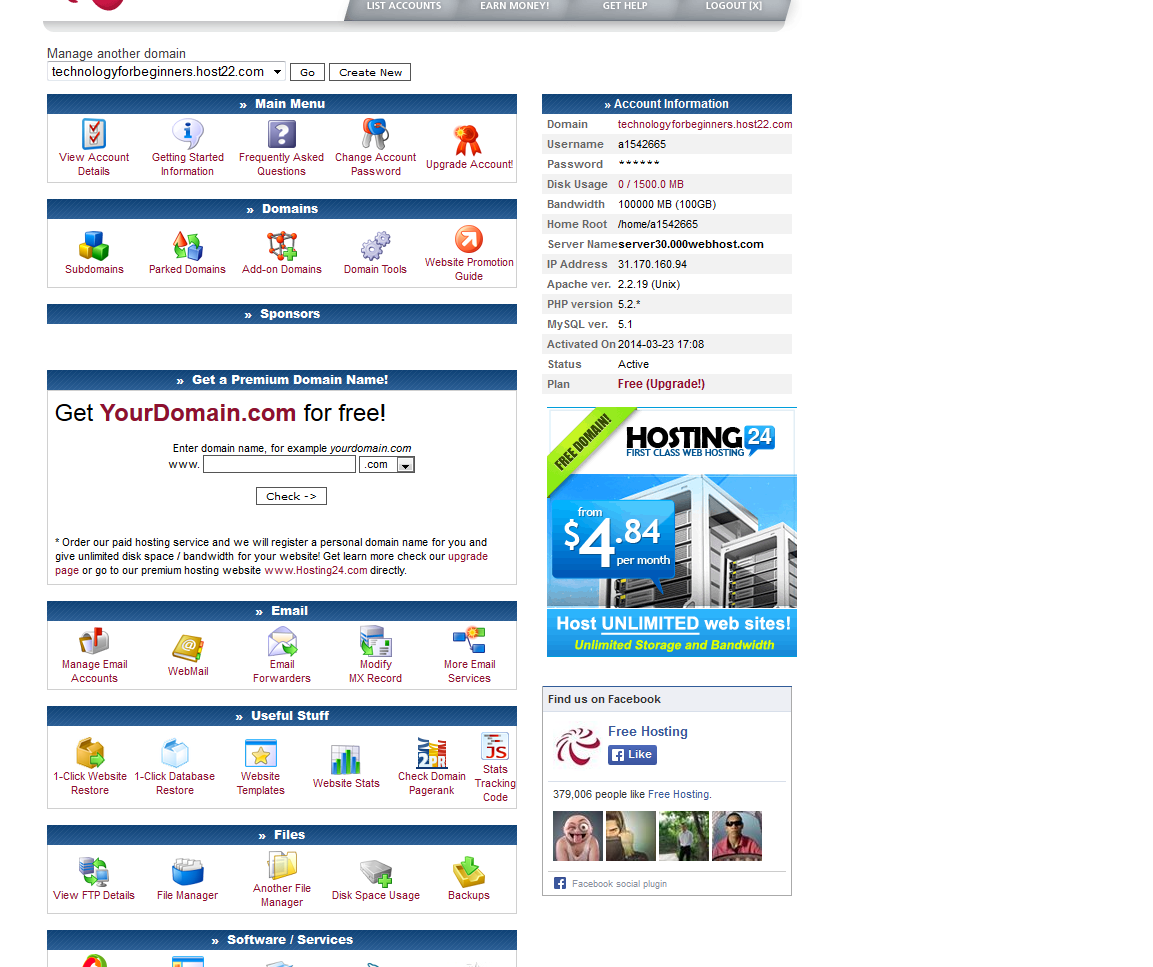The width and height of the screenshot is (1153, 967).
Task: Open the Disk Space Usage icon
Action: (375, 872)
